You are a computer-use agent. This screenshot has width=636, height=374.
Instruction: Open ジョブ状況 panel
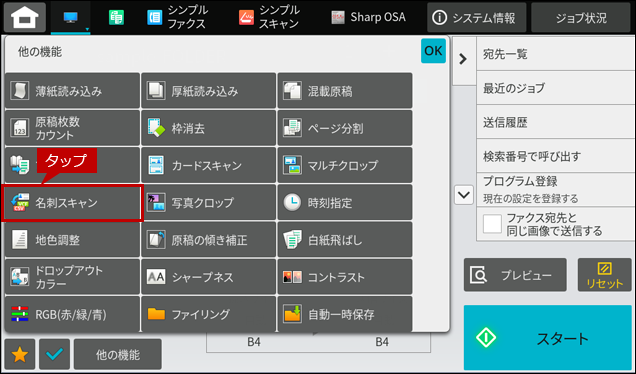click(x=581, y=17)
